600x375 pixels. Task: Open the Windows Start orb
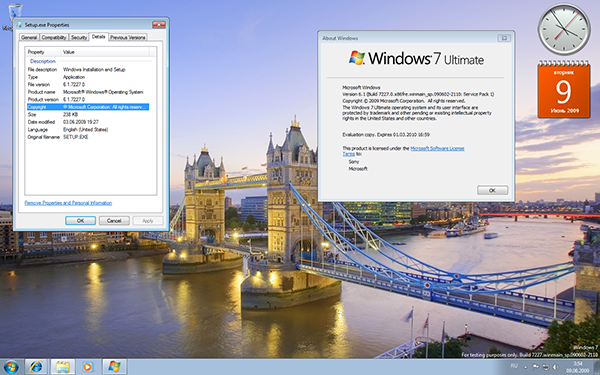pyautogui.click(x=10, y=367)
